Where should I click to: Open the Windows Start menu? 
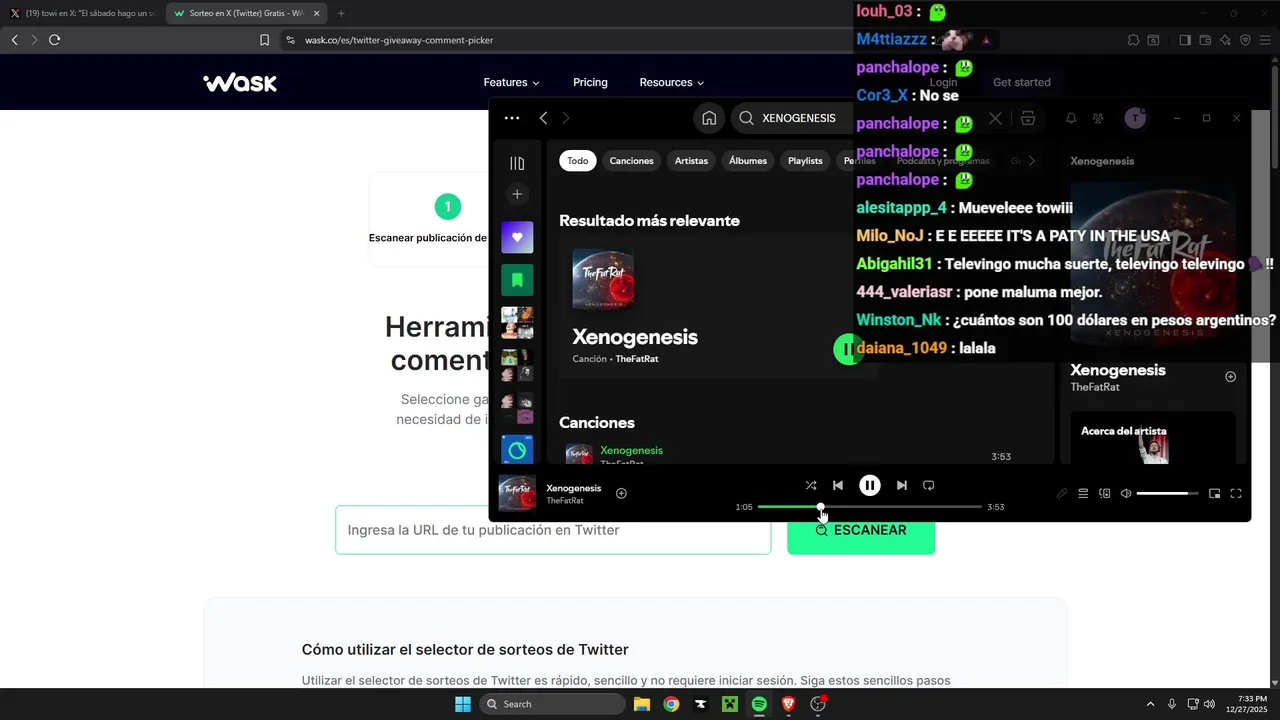[463, 704]
